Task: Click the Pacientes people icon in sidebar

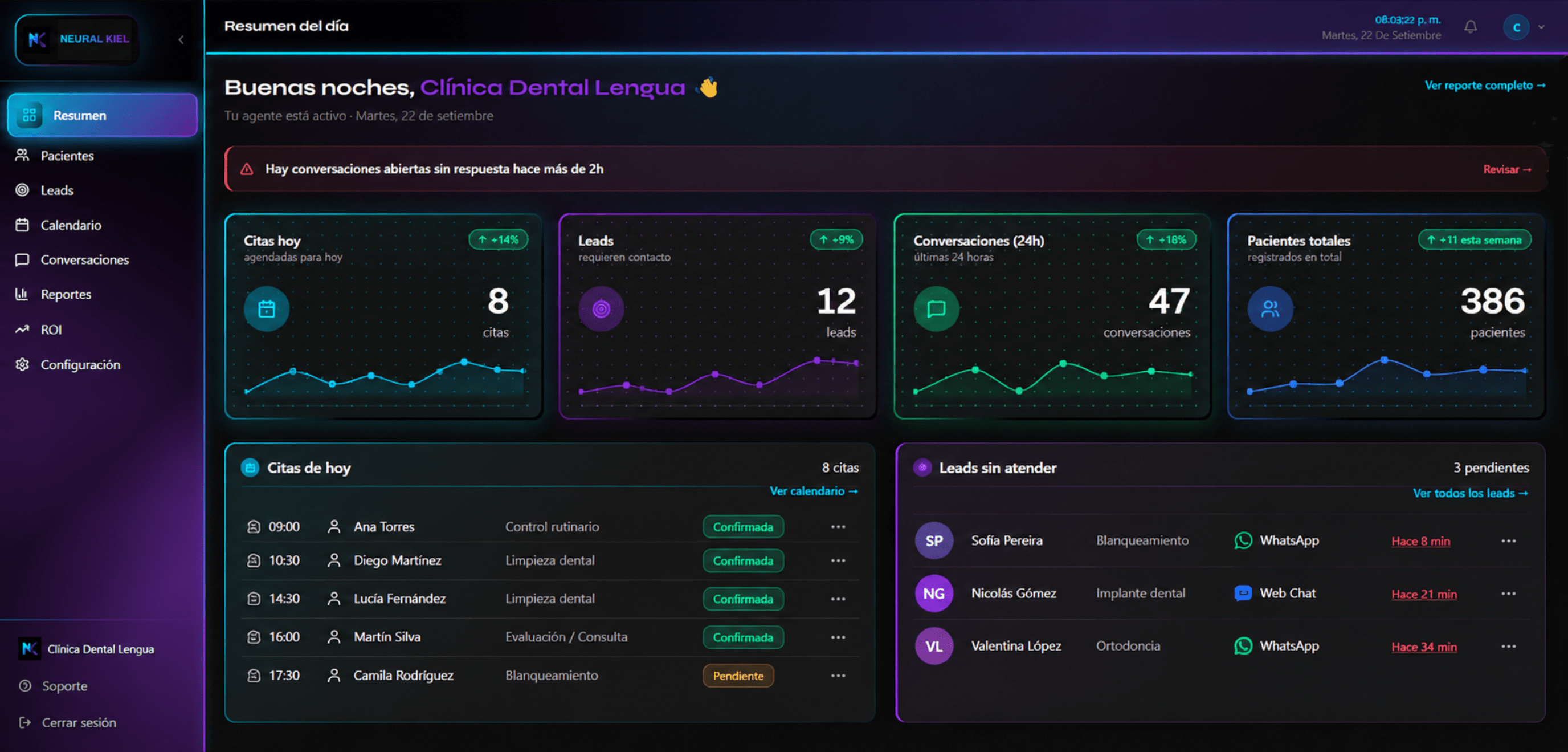Action: tap(23, 155)
